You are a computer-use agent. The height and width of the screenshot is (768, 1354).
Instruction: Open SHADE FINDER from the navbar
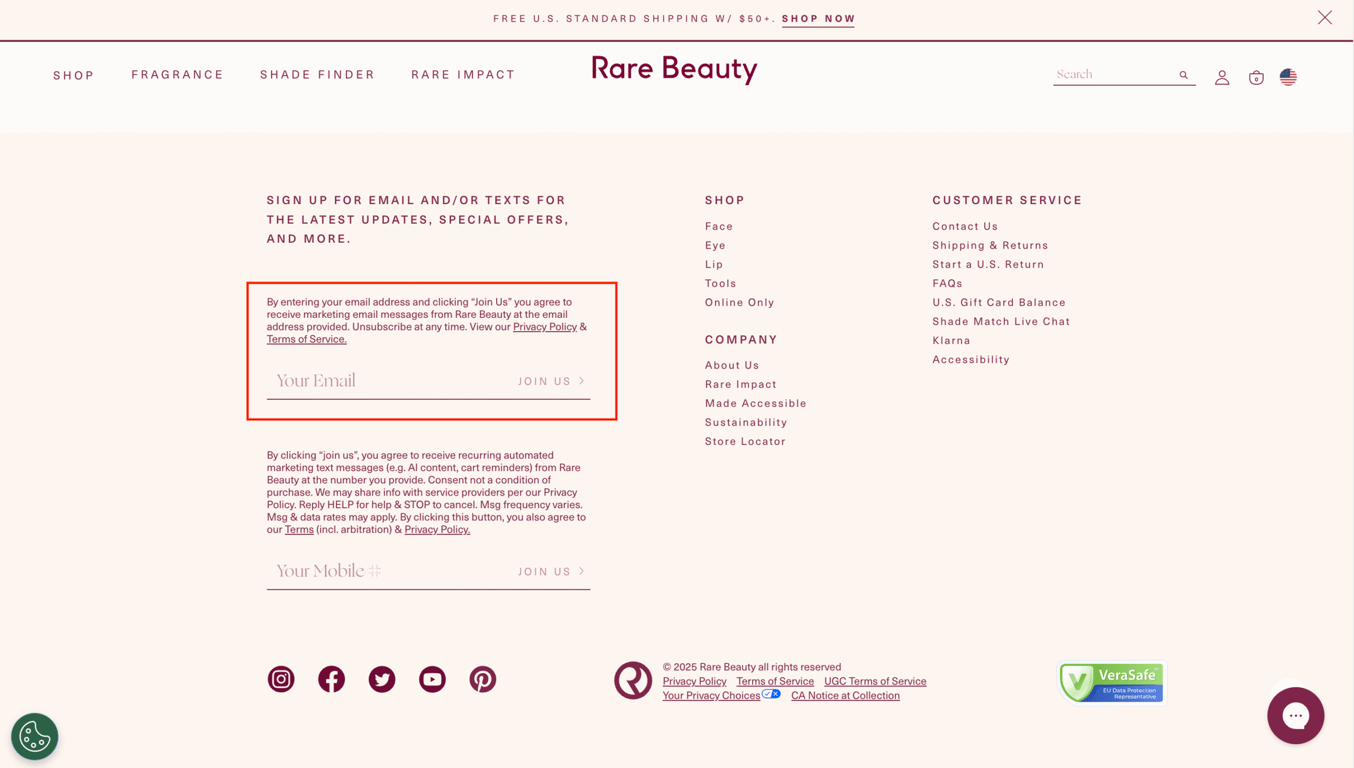tap(317, 74)
